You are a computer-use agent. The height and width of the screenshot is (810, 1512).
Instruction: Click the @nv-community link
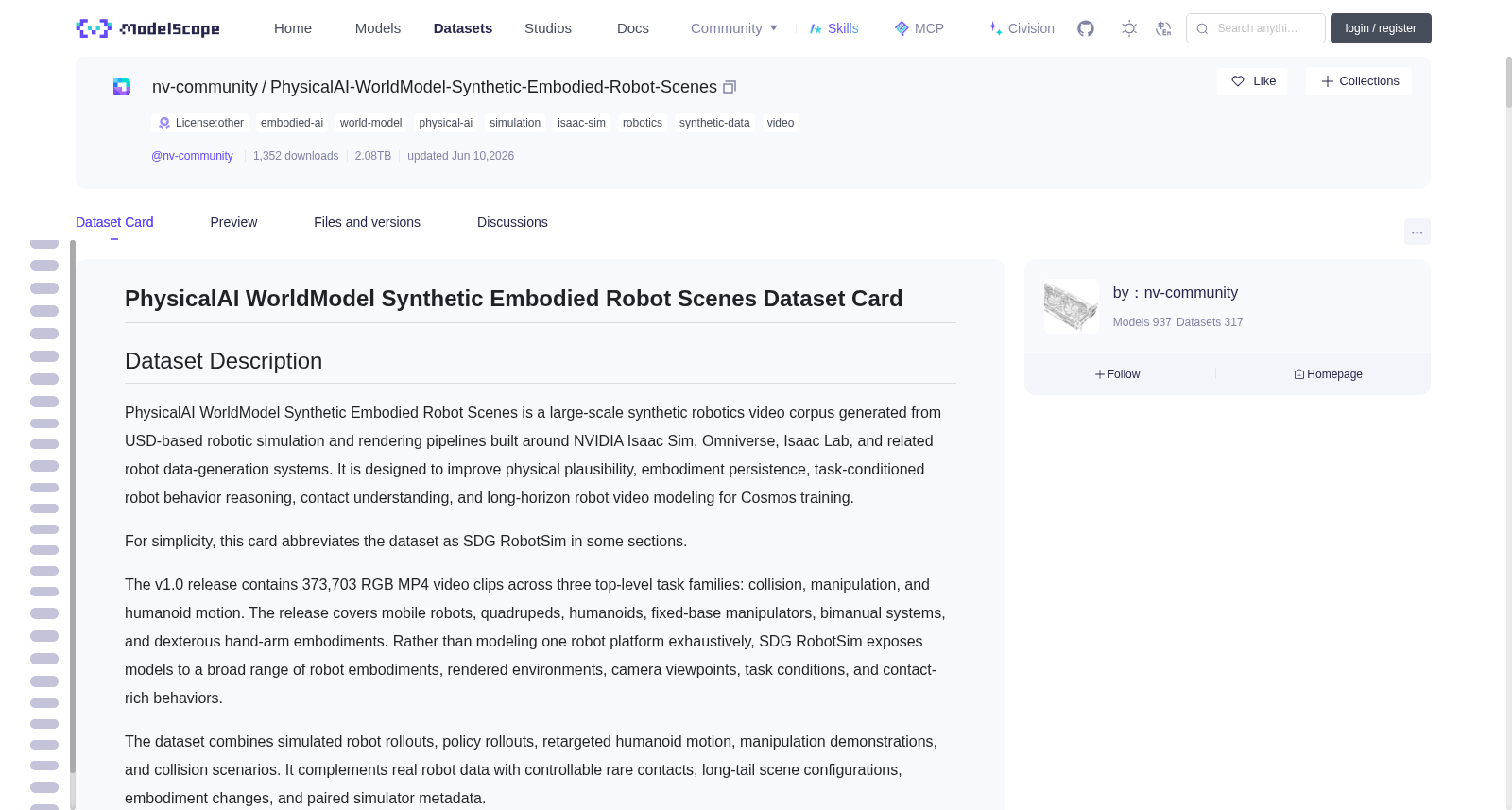pos(192,156)
